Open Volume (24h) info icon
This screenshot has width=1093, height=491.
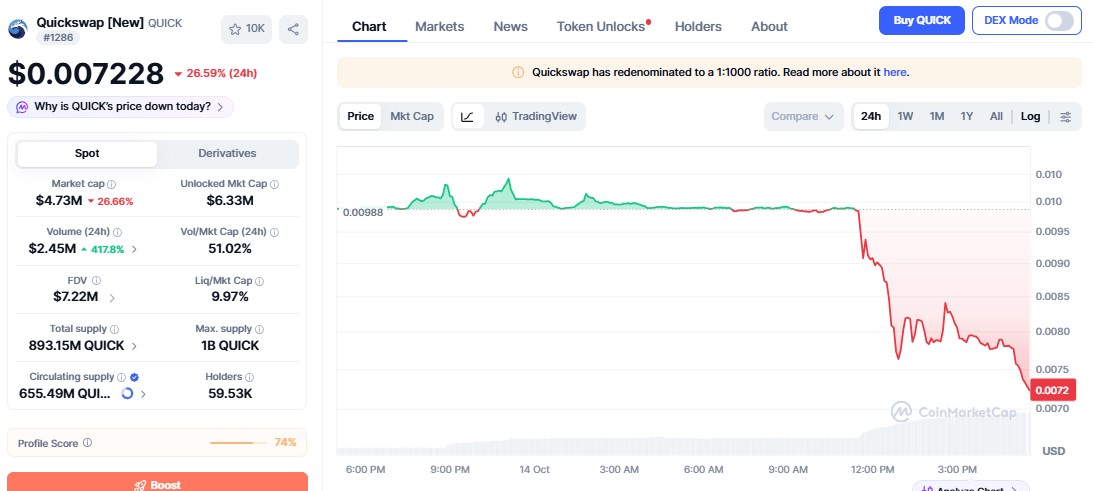[117, 232]
